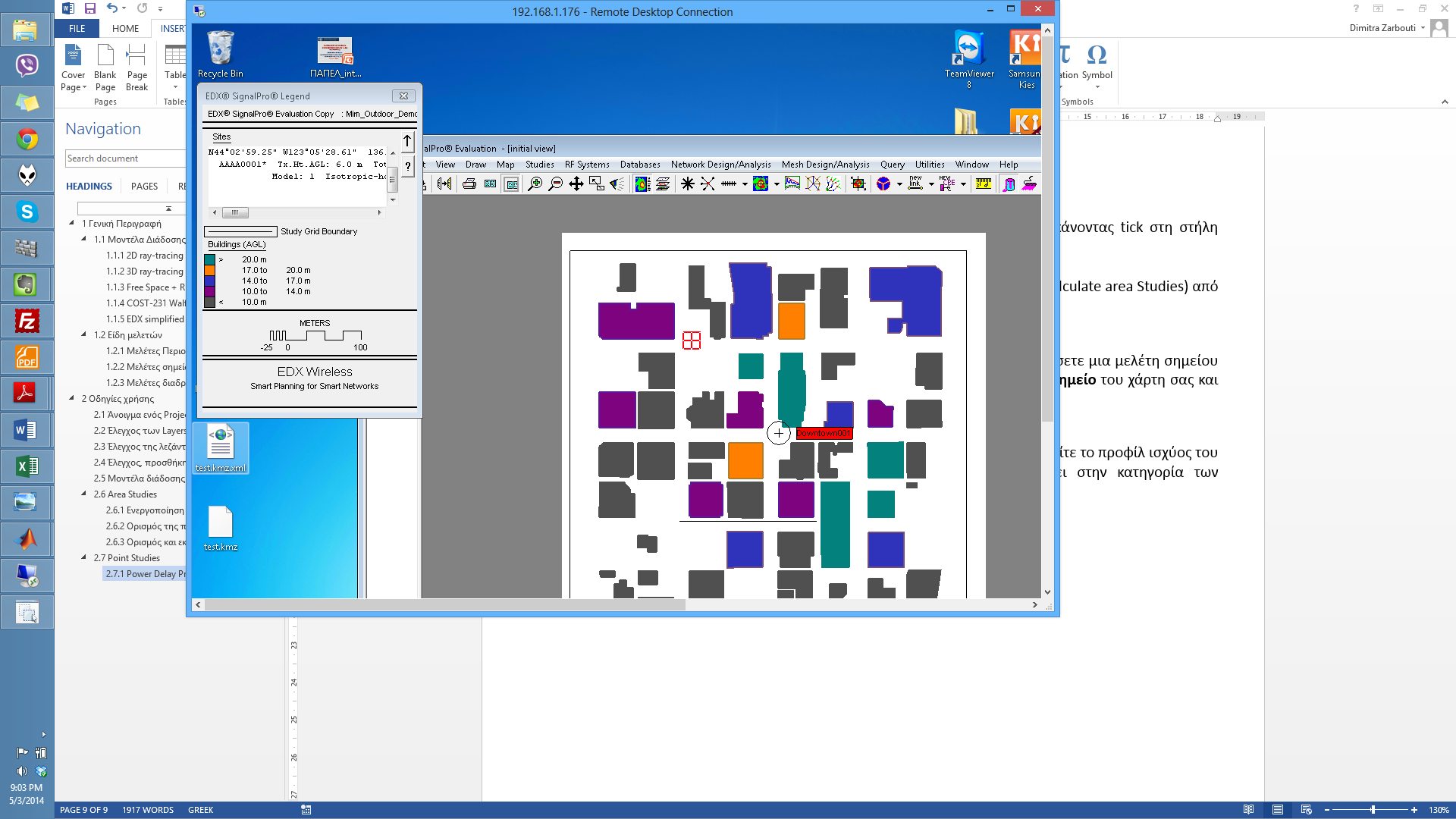Click the target crosshair study icon
Screen dimensions: 1456x819
point(858,184)
